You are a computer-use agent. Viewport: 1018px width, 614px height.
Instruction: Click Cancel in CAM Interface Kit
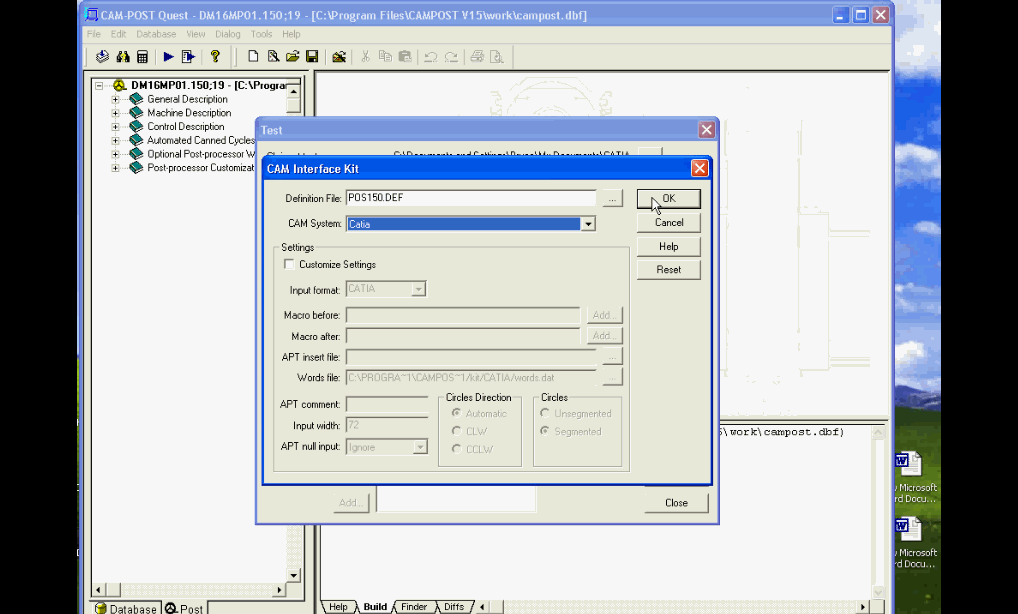tap(669, 223)
